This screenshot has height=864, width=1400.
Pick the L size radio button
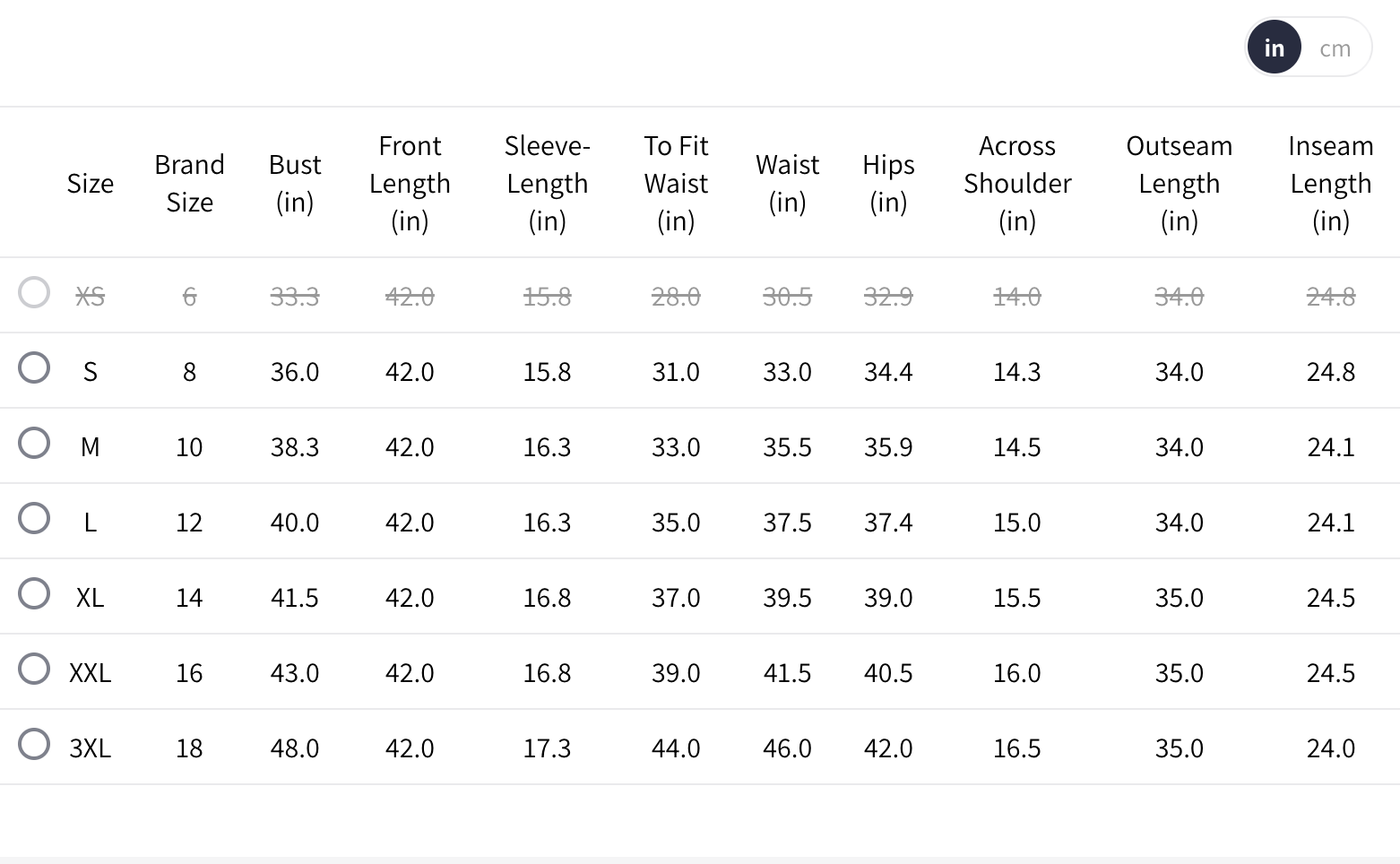tap(34, 518)
